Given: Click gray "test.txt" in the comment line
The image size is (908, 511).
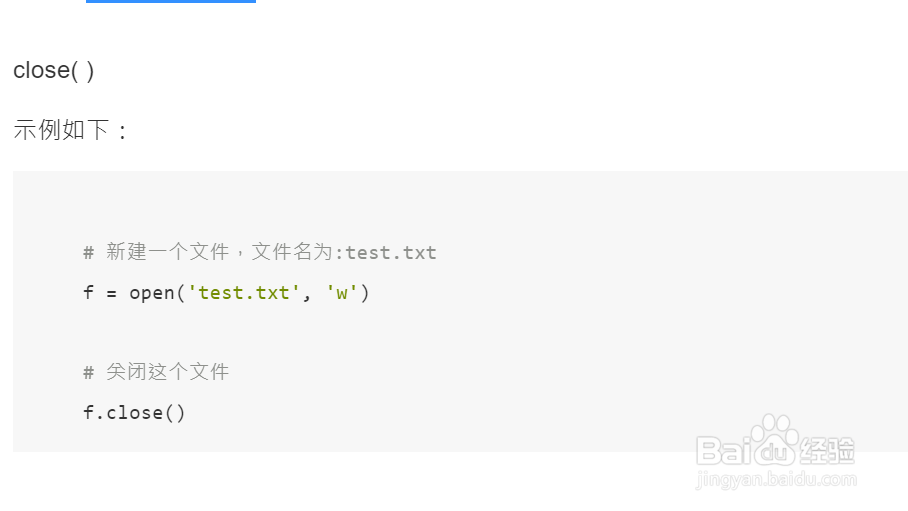Looking at the screenshot, I should [391, 253].
